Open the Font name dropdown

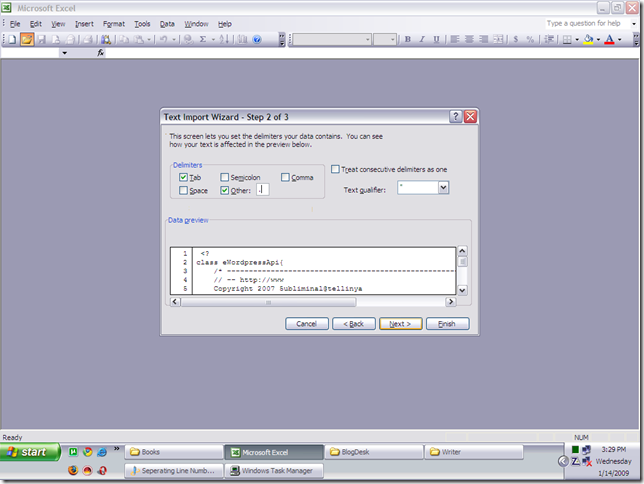pos(368,39)
